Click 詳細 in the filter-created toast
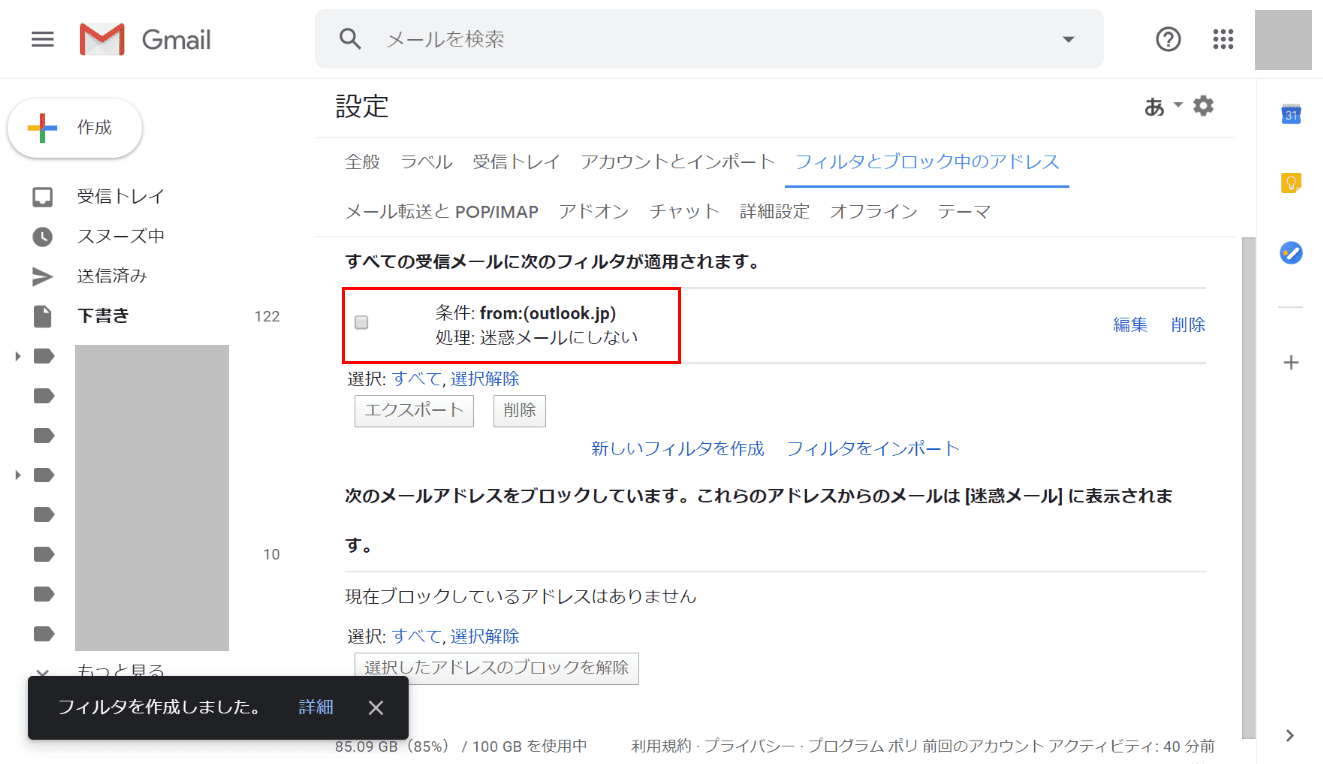Screen dimensions: 1323x764 (x=316, y=707)
